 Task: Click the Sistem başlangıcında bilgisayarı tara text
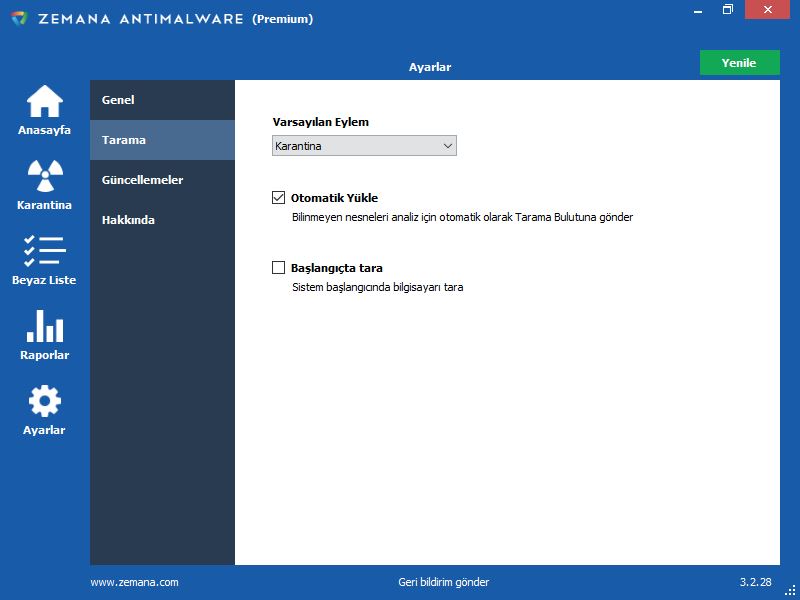378,287
